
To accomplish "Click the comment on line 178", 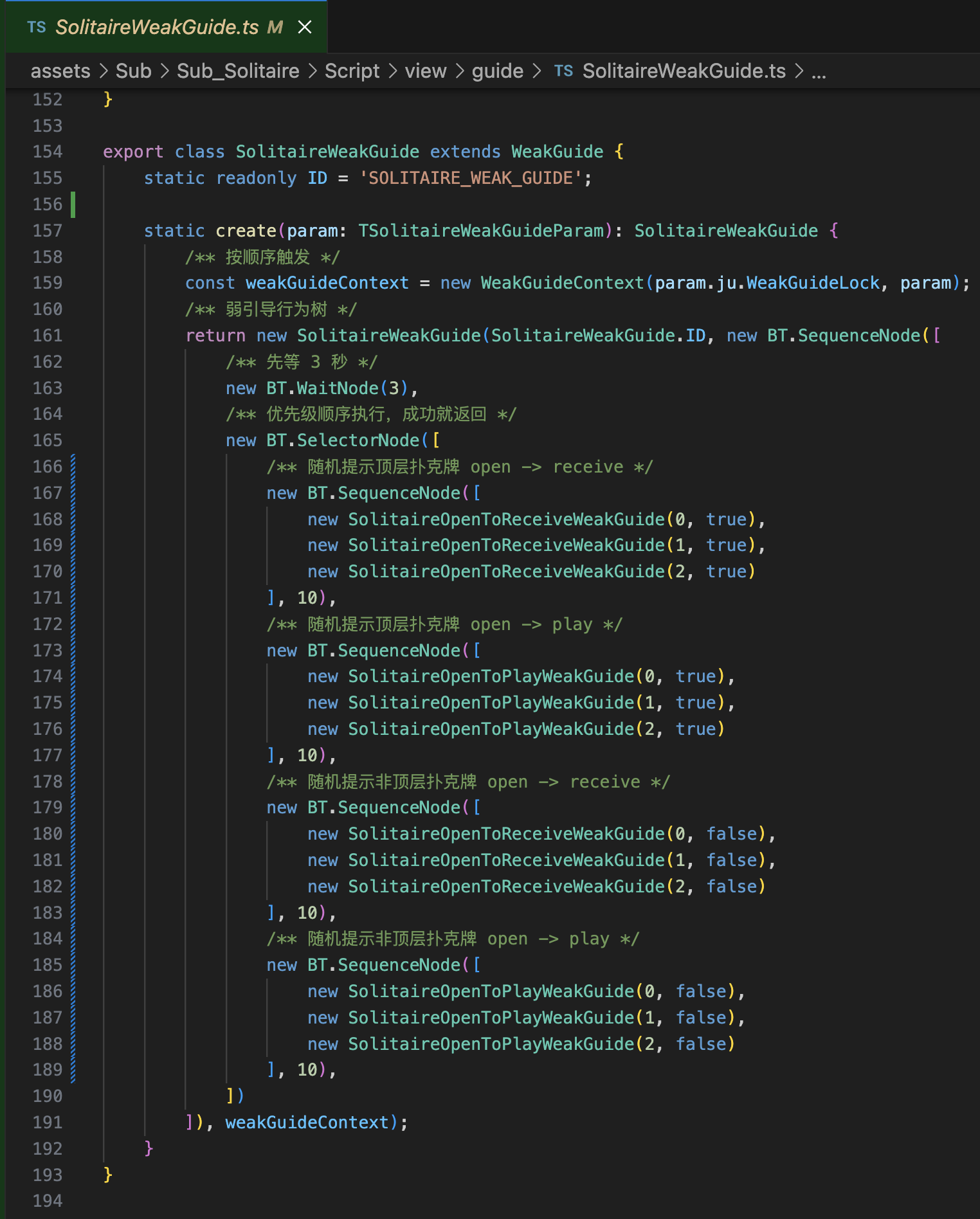I will (x=468, y=782).
